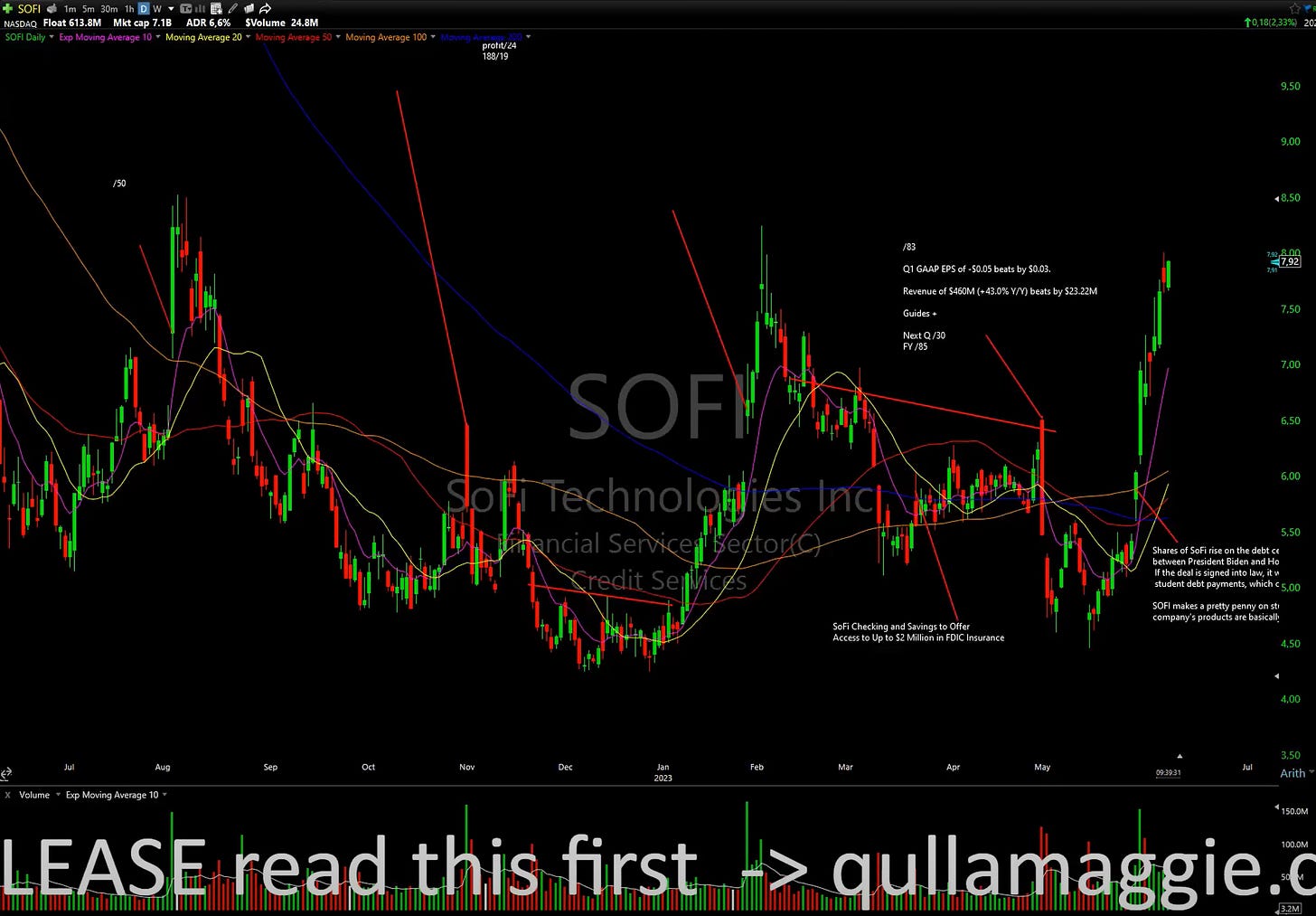Click the Moving Average 100 legend label
The width and height of the screenshot is (1316, 916).
pos(386,37)
